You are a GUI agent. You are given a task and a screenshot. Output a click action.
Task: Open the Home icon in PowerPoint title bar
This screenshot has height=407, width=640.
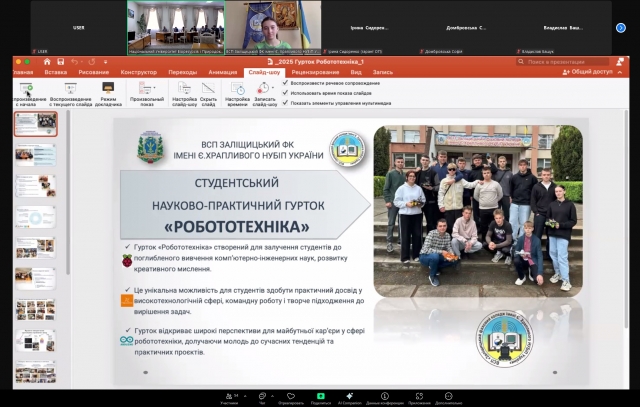tap(47, 62)
